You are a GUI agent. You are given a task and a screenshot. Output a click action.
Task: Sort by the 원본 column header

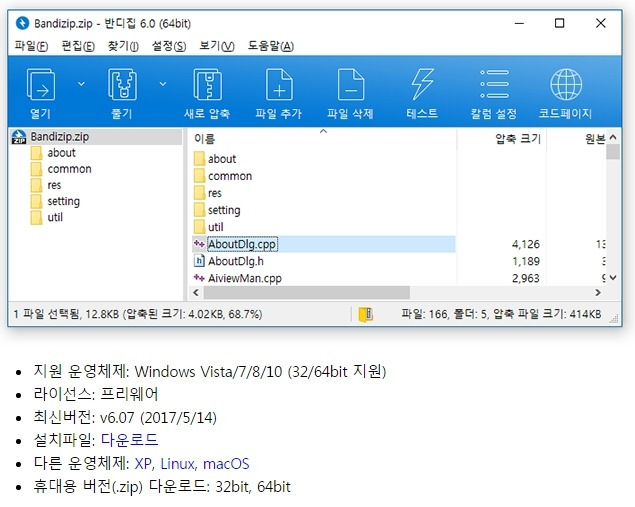pos(595,139)
